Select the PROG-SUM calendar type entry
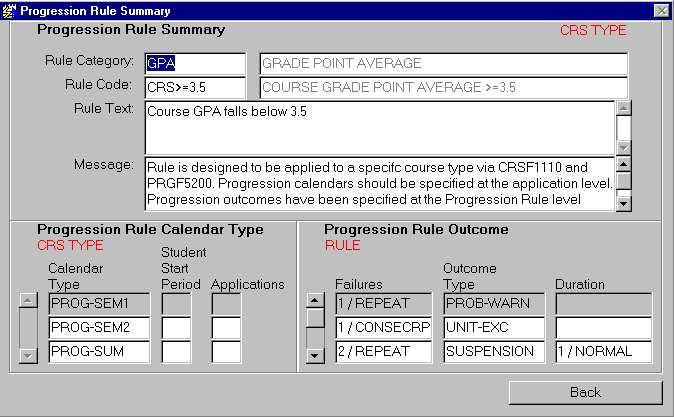The image size is (674, 417). 100,351
